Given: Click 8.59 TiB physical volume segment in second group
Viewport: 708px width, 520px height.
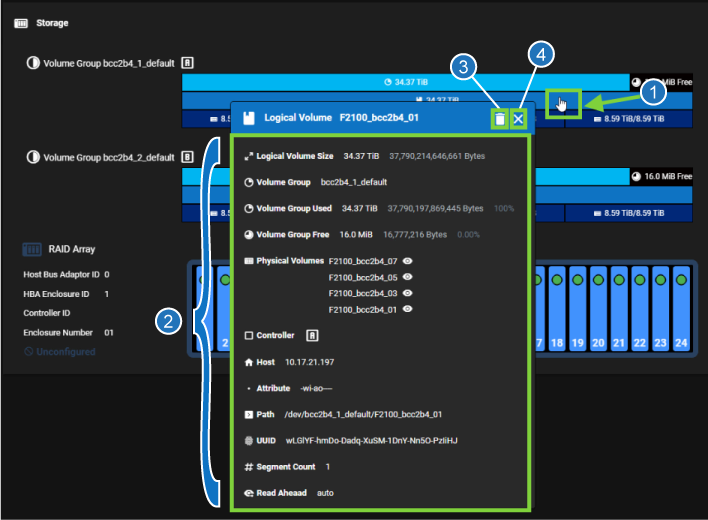Looking at the screenshot, I should pos(629,213).
